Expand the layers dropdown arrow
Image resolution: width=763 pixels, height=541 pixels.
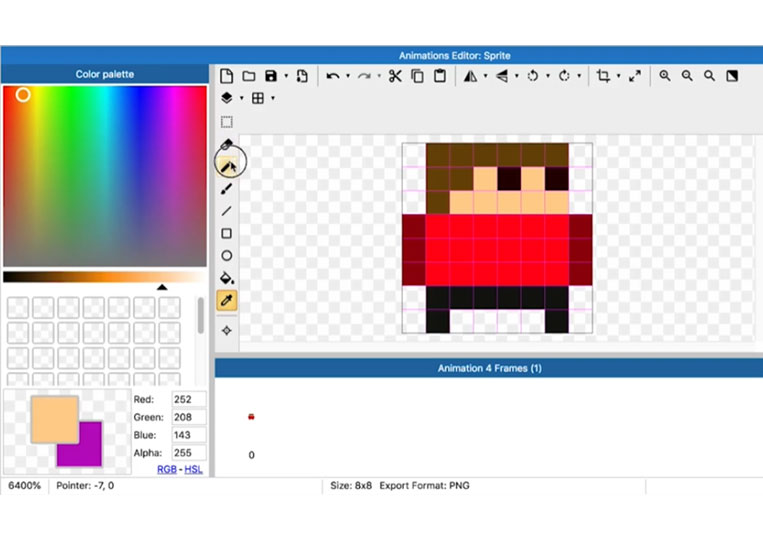[242, 98]
